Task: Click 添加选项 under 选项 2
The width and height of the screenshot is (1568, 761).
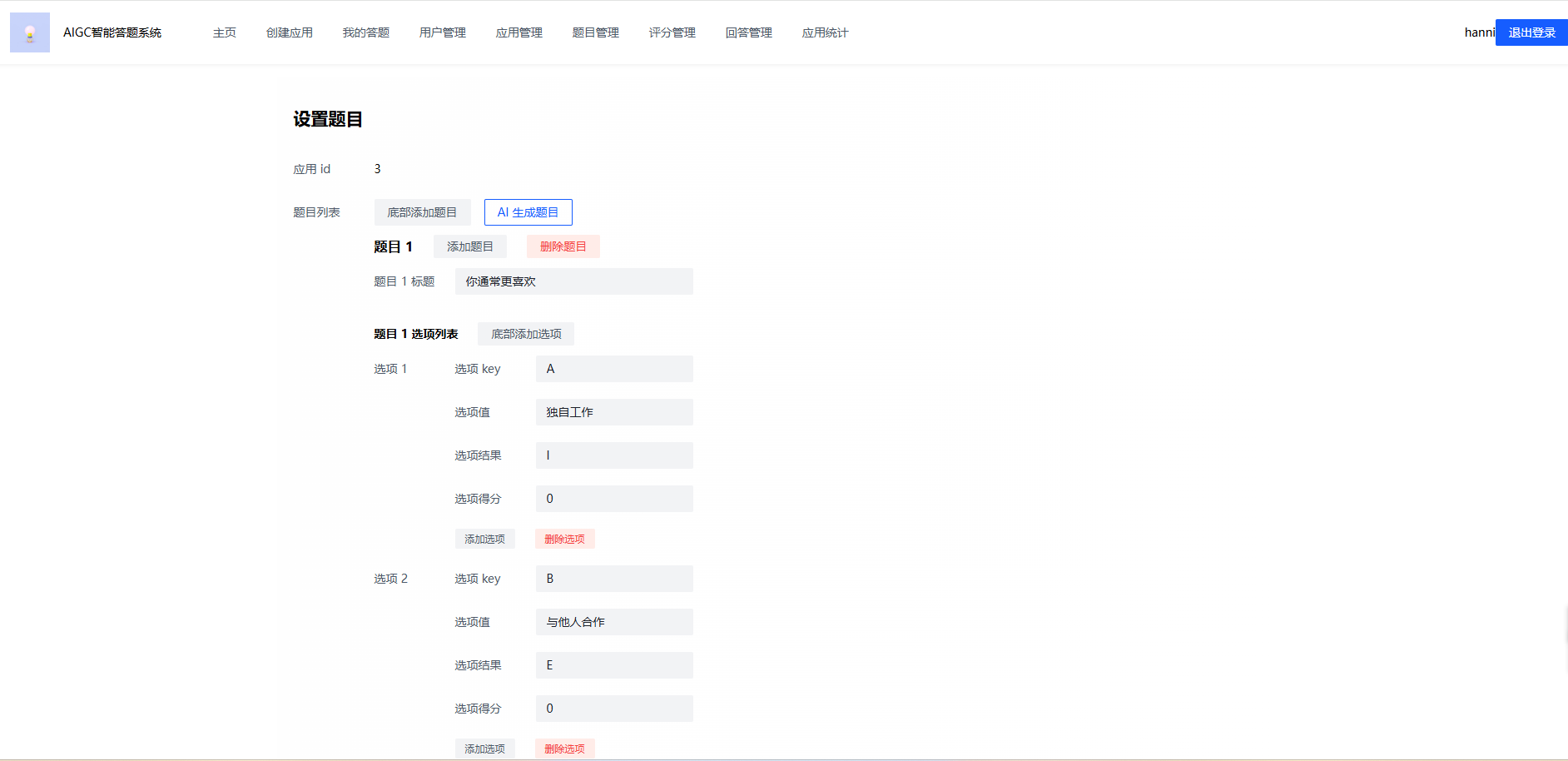Action: [x=485, y=749]
